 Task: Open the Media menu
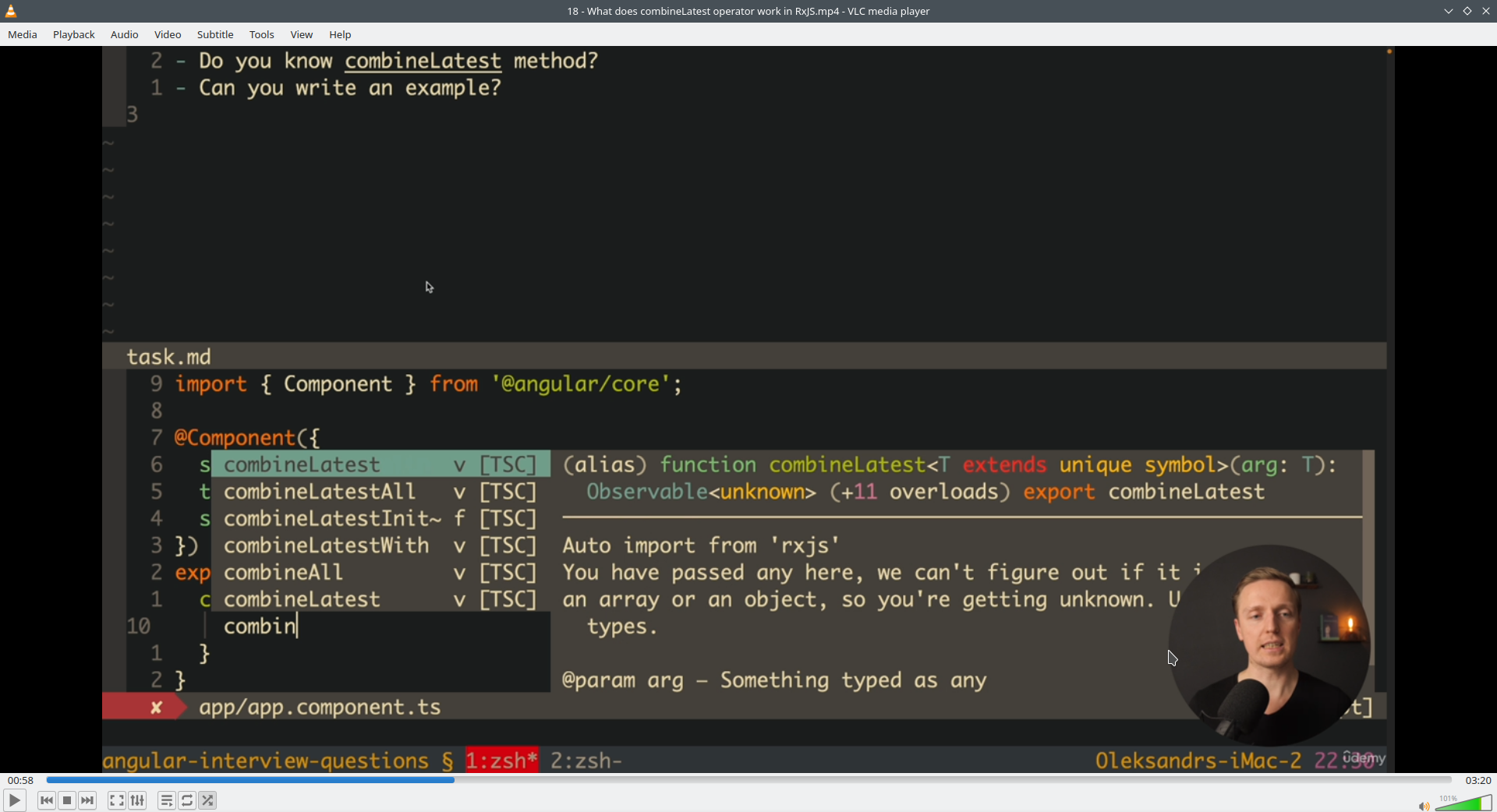[x=23, y=34]
